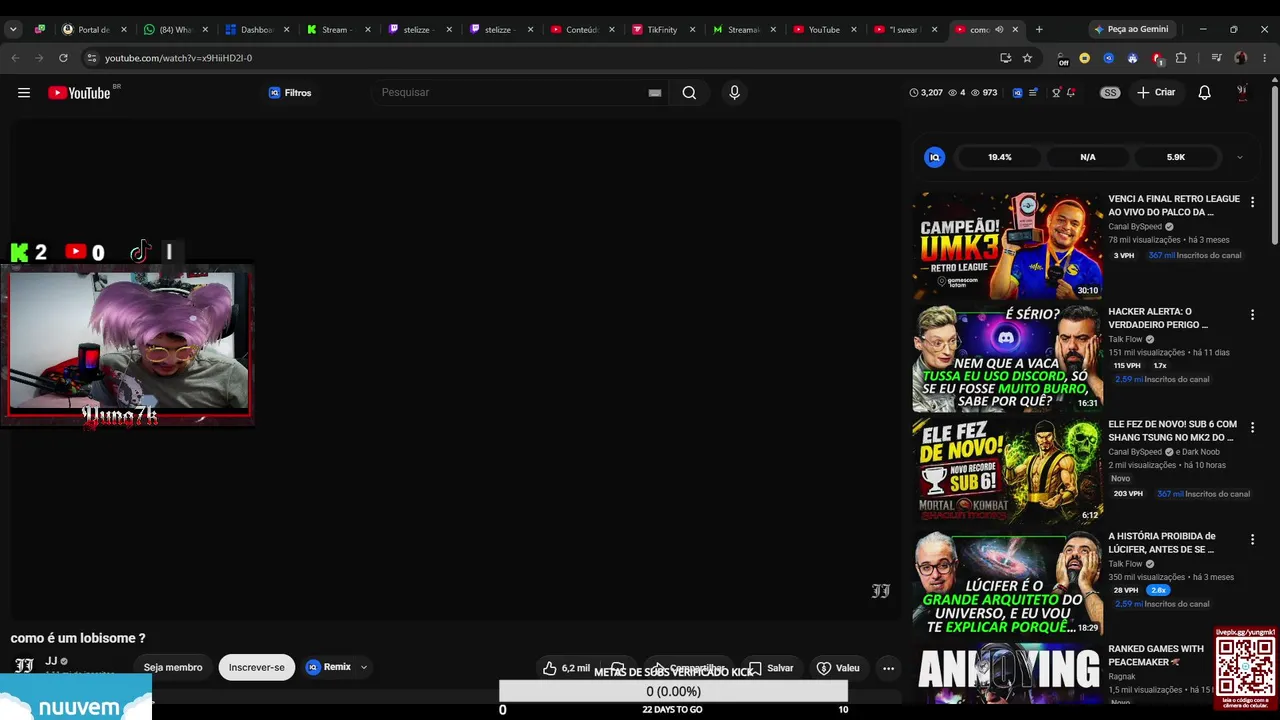Open the on-screen keyboard icon in search

pos(655,93)
